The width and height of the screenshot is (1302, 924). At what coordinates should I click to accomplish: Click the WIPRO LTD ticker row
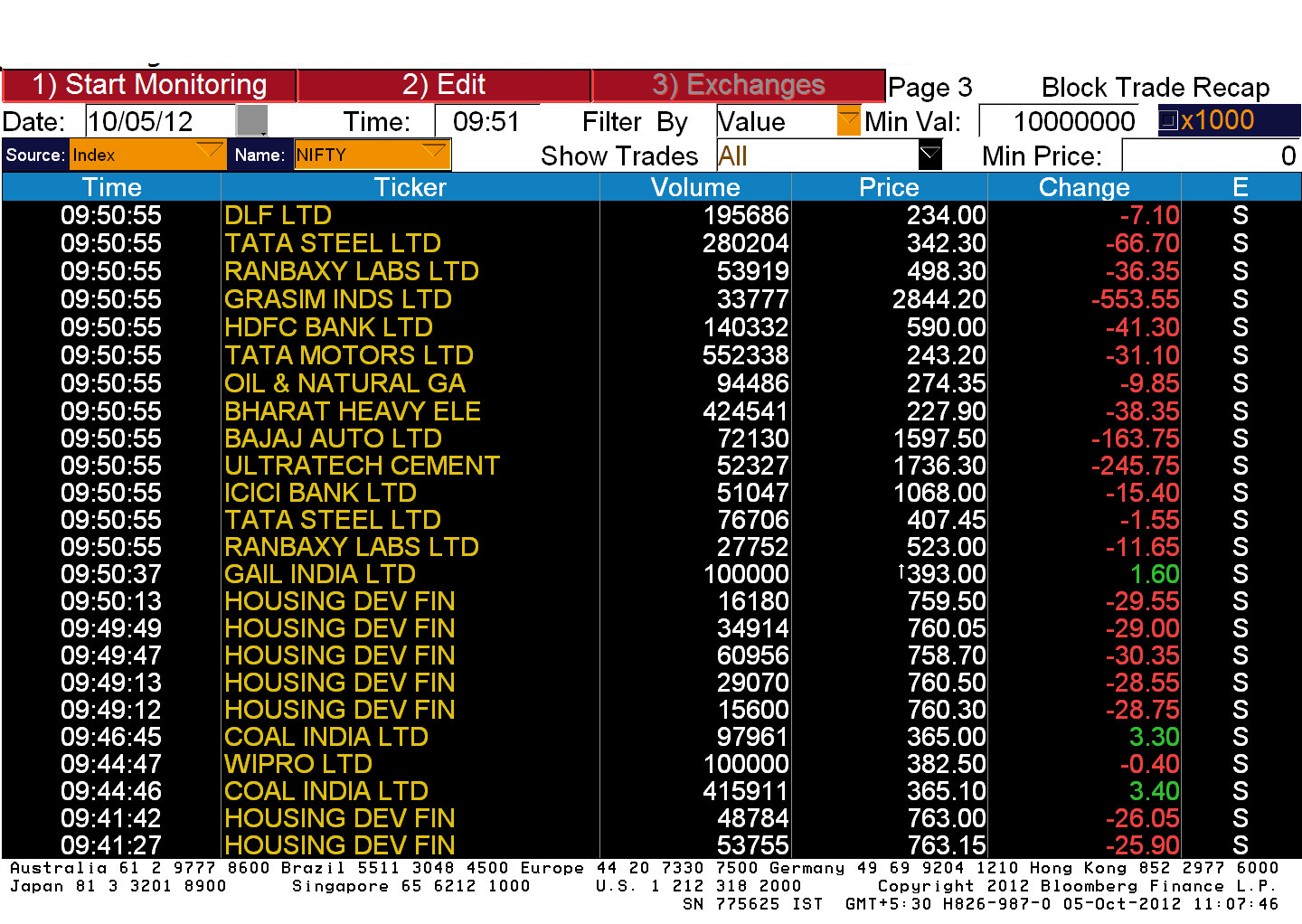click(298, 764)
